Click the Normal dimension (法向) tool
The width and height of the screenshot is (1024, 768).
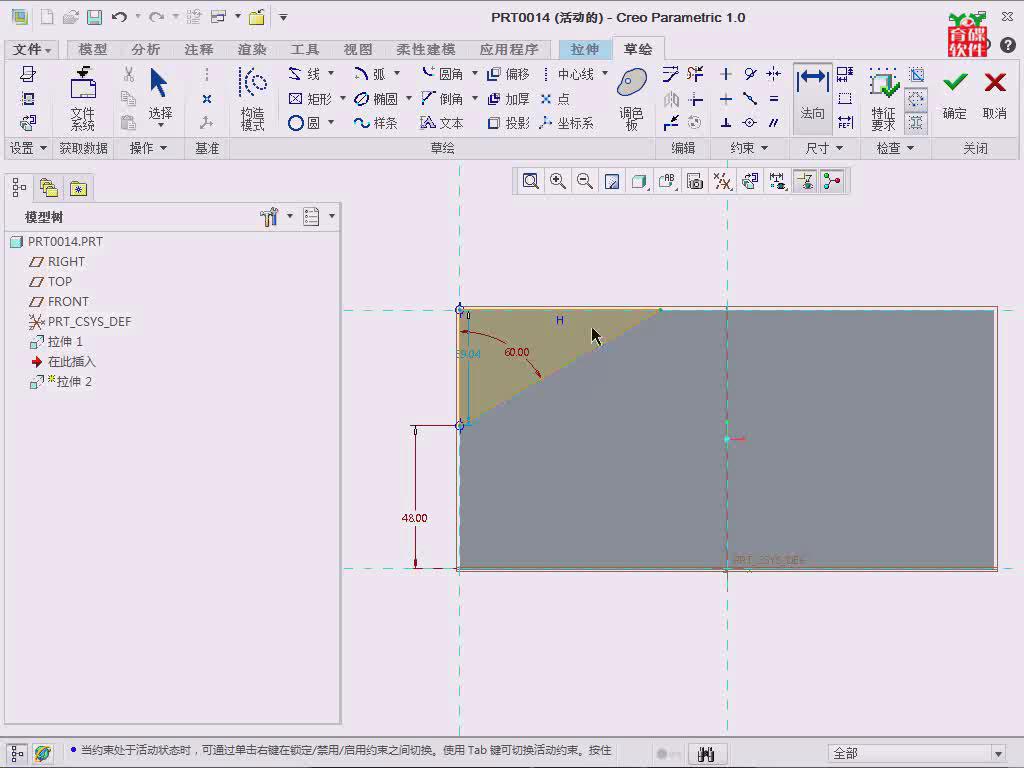tap(812, 98)
